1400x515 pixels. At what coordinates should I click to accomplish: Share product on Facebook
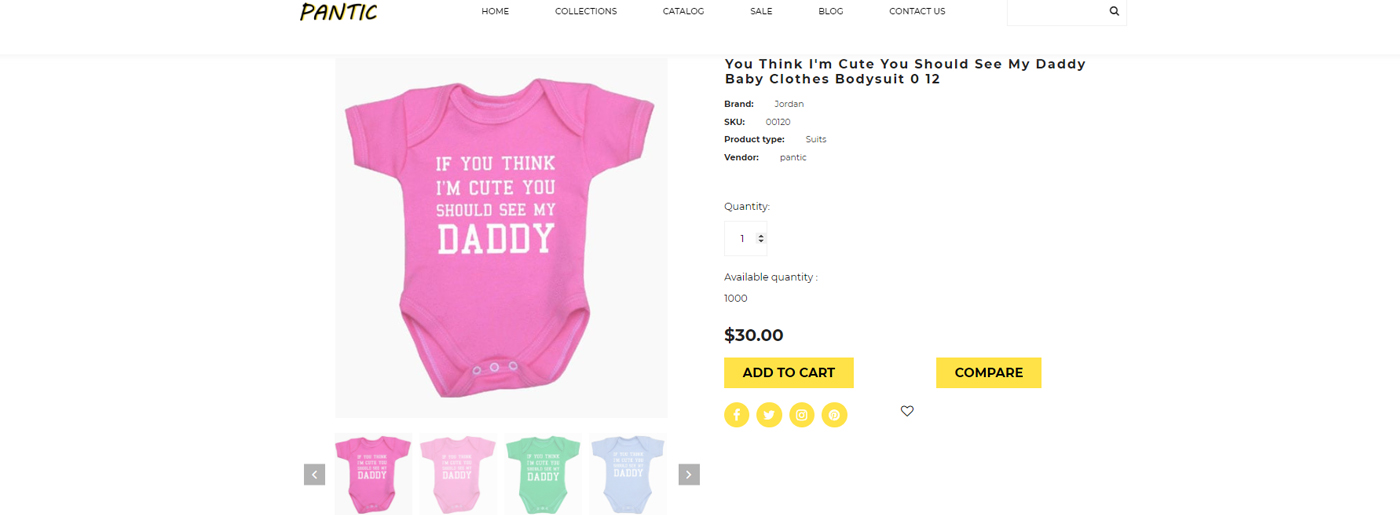pyautogui.click(x=737, y=415)
